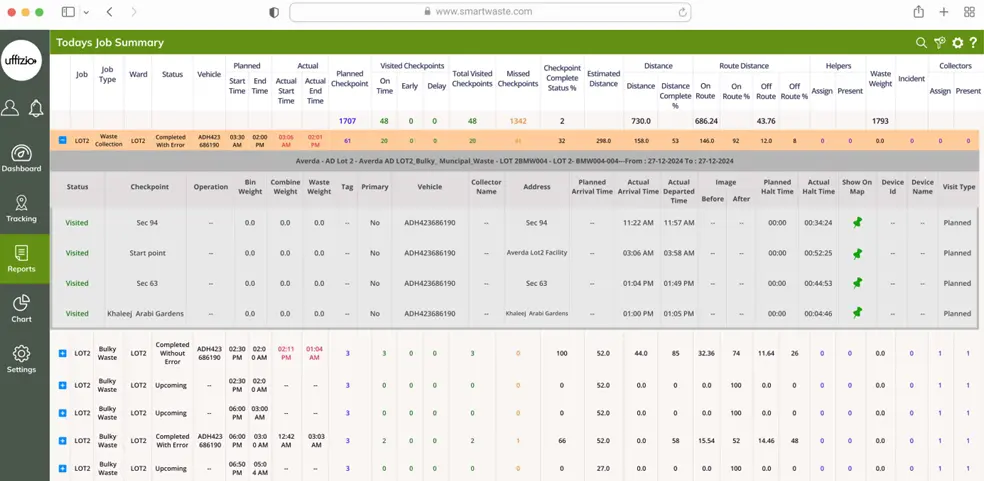Toggle the Safari sidebar button
This screenshot has width=984, height=481.
pyautogui.click(x=68, y=12)
